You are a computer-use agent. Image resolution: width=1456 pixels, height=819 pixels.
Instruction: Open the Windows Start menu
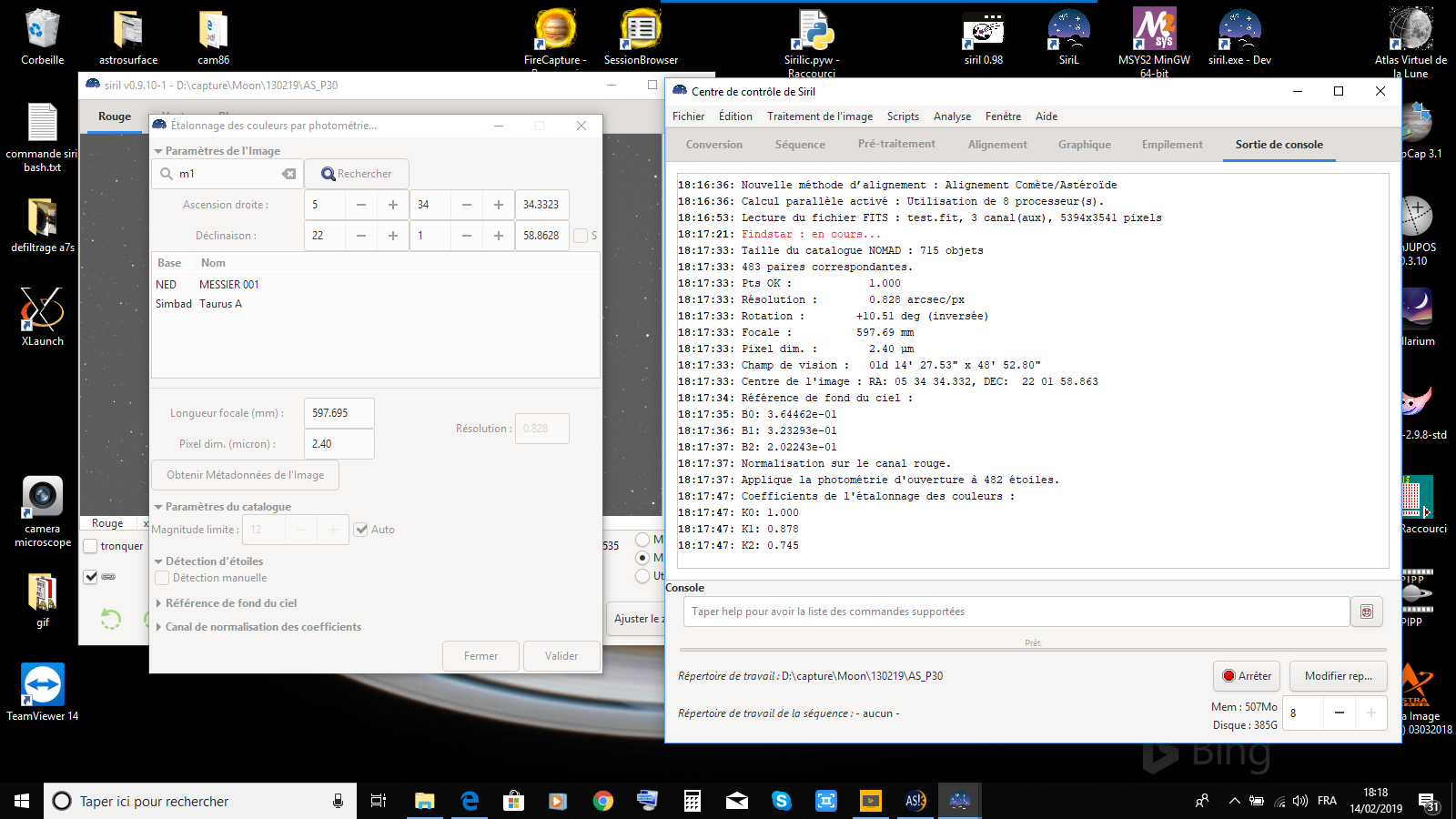pyautogui.click(x=22, y=801)
